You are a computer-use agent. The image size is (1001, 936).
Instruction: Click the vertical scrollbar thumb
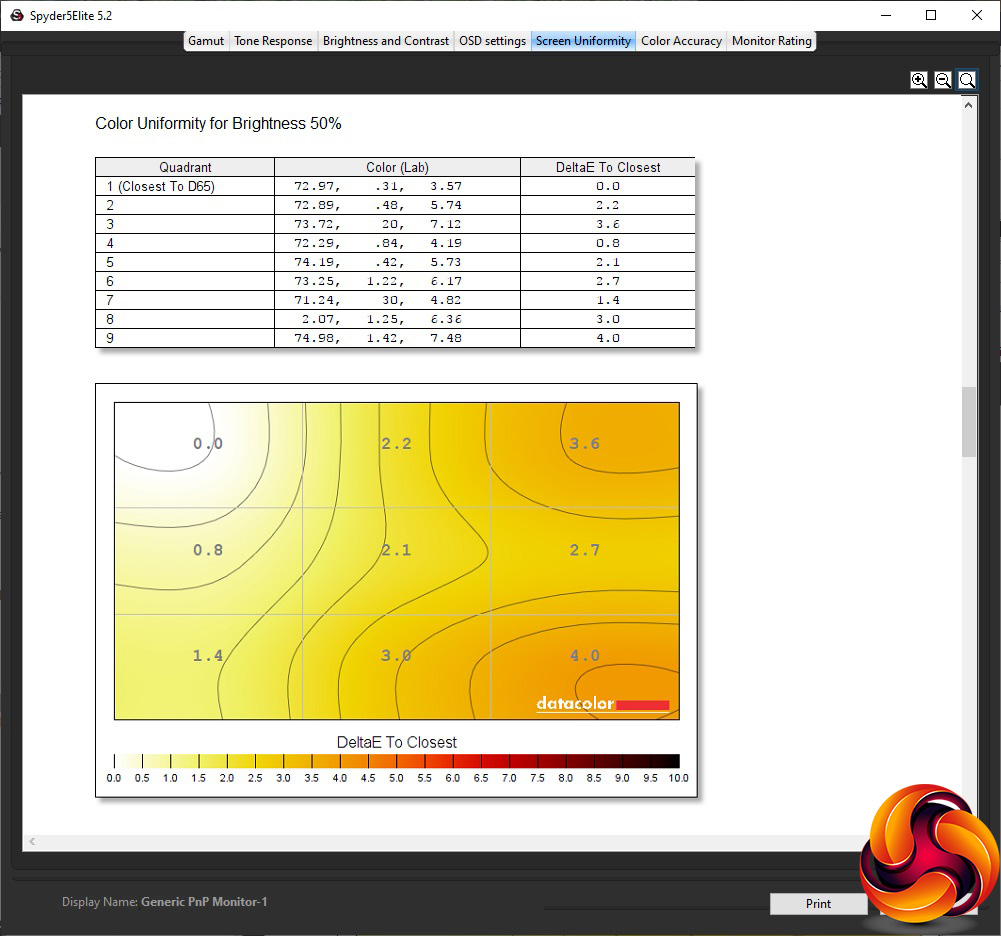click(968, 421)
